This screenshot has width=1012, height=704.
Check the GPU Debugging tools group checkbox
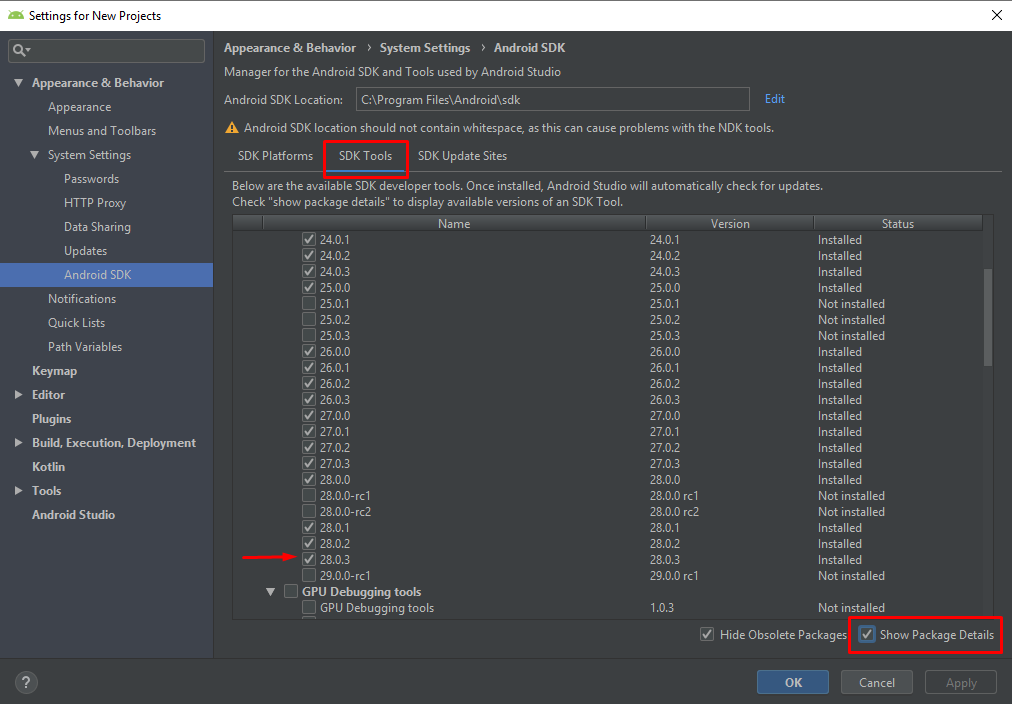tap(291, 592)
